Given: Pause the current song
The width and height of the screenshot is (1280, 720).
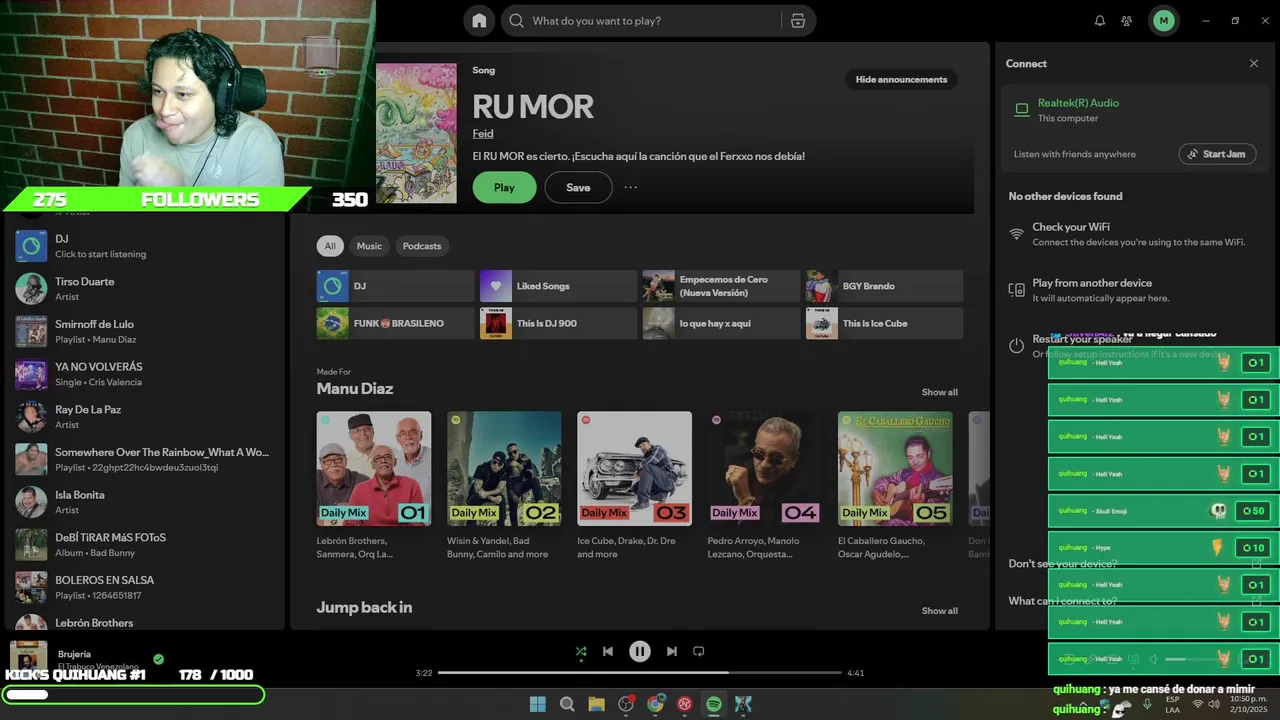Looking at the screenshot, I should (x=640, y=651).
